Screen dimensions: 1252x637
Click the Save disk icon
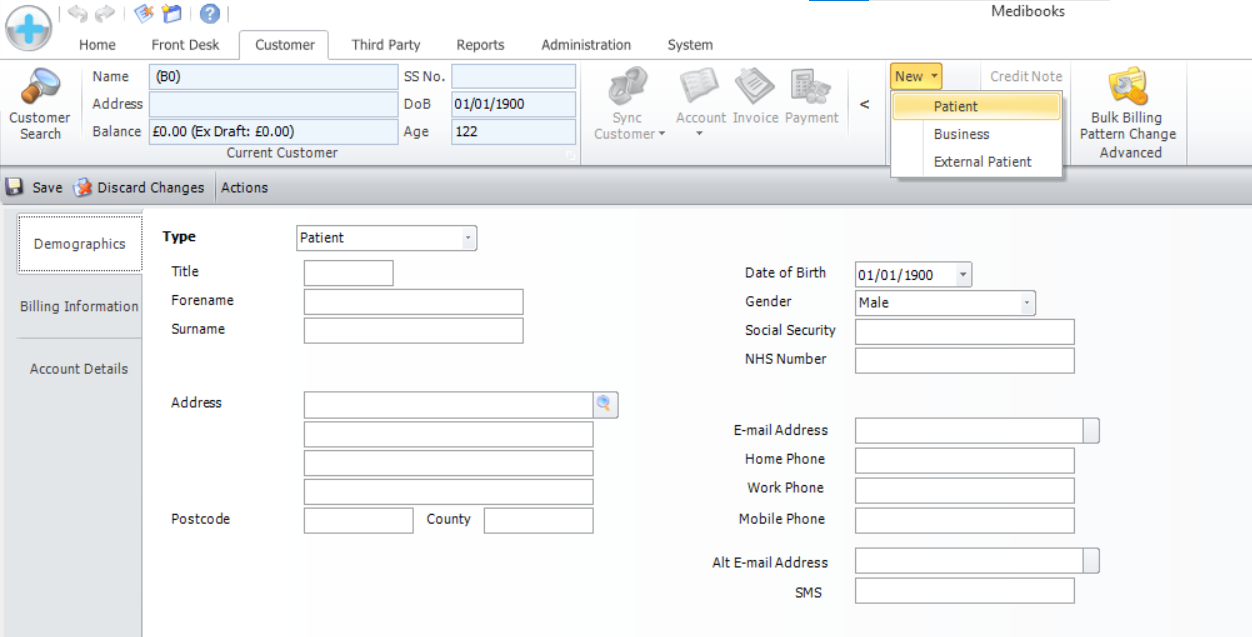click(x=15, y=187)
